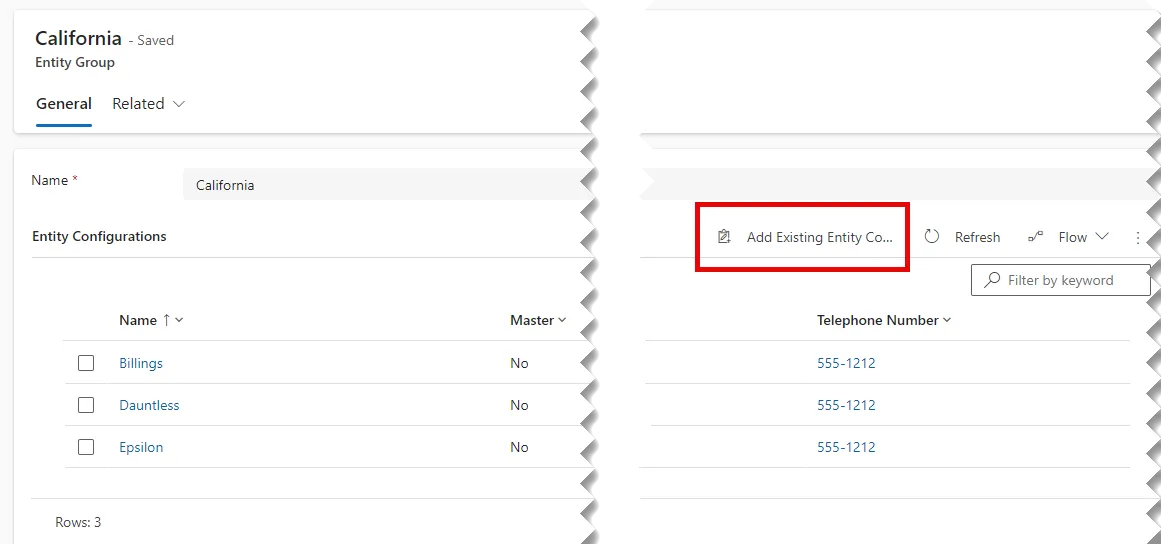Click the Entity Group subtitle text

[75, 62]
